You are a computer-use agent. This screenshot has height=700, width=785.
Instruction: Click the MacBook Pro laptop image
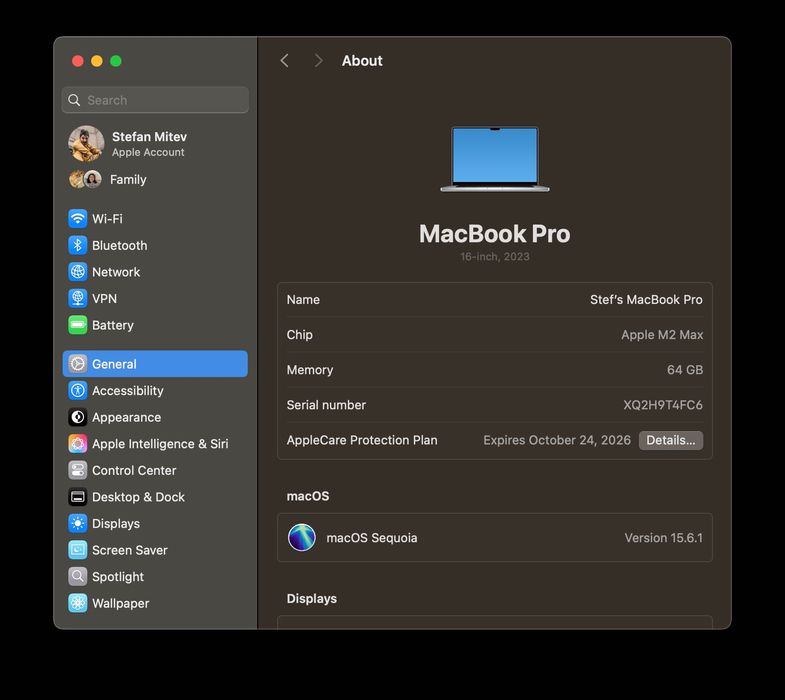[495, 159]
